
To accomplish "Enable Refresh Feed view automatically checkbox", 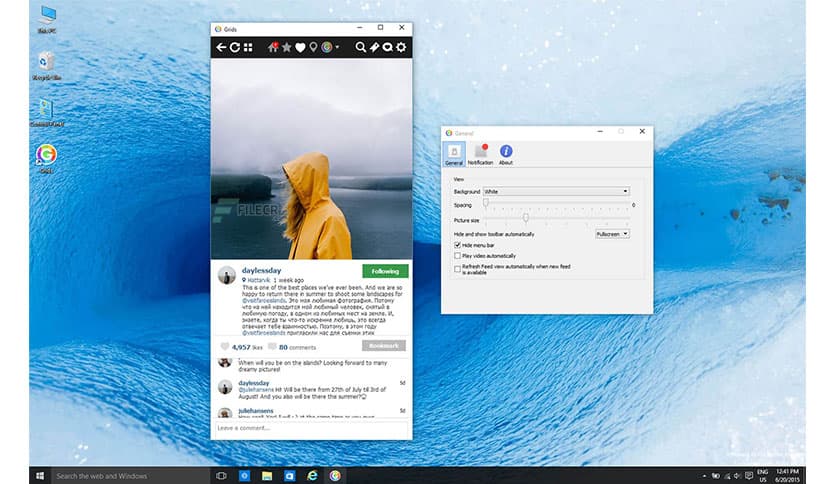I will pyautogui.click(x=457, y=268).
